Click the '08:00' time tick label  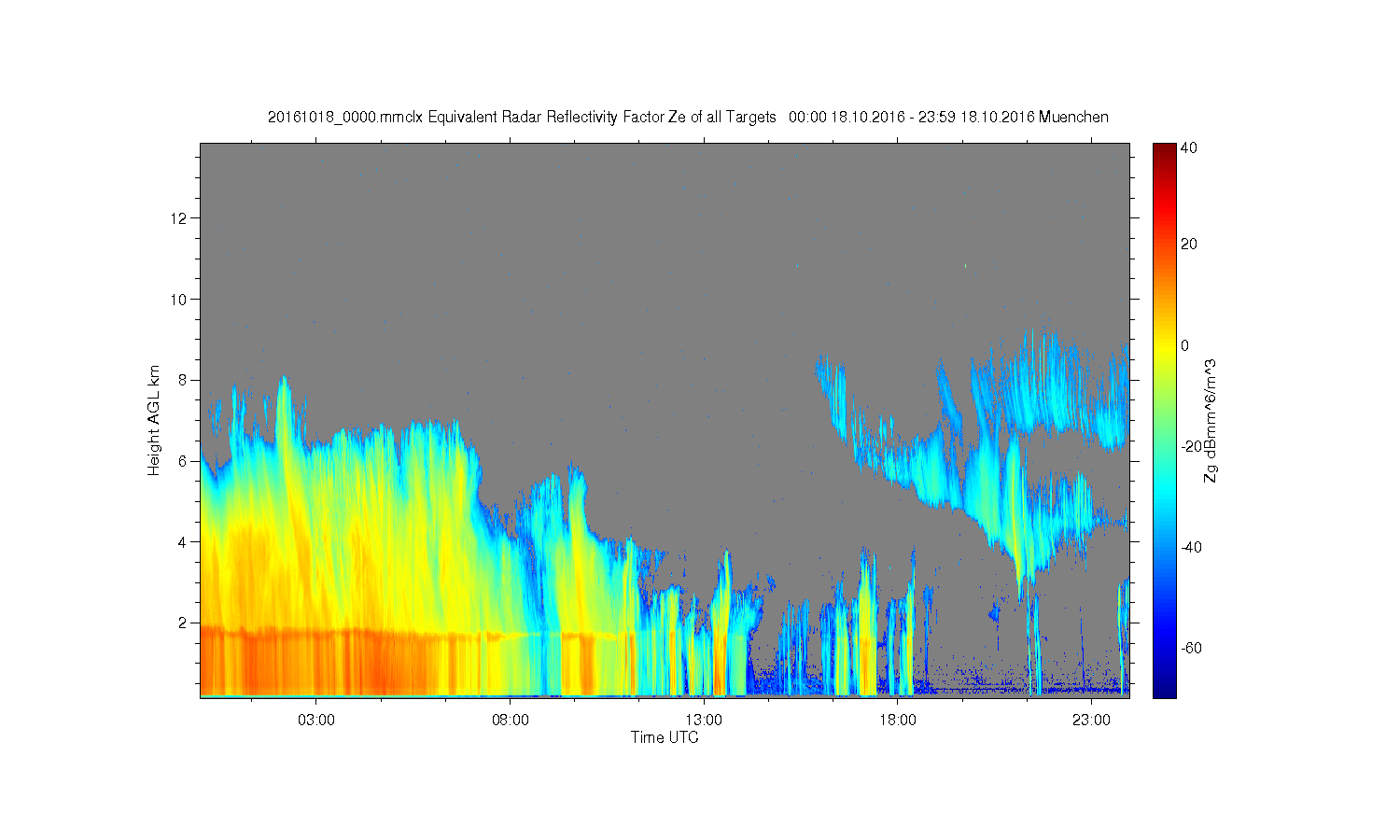[511, 721]
